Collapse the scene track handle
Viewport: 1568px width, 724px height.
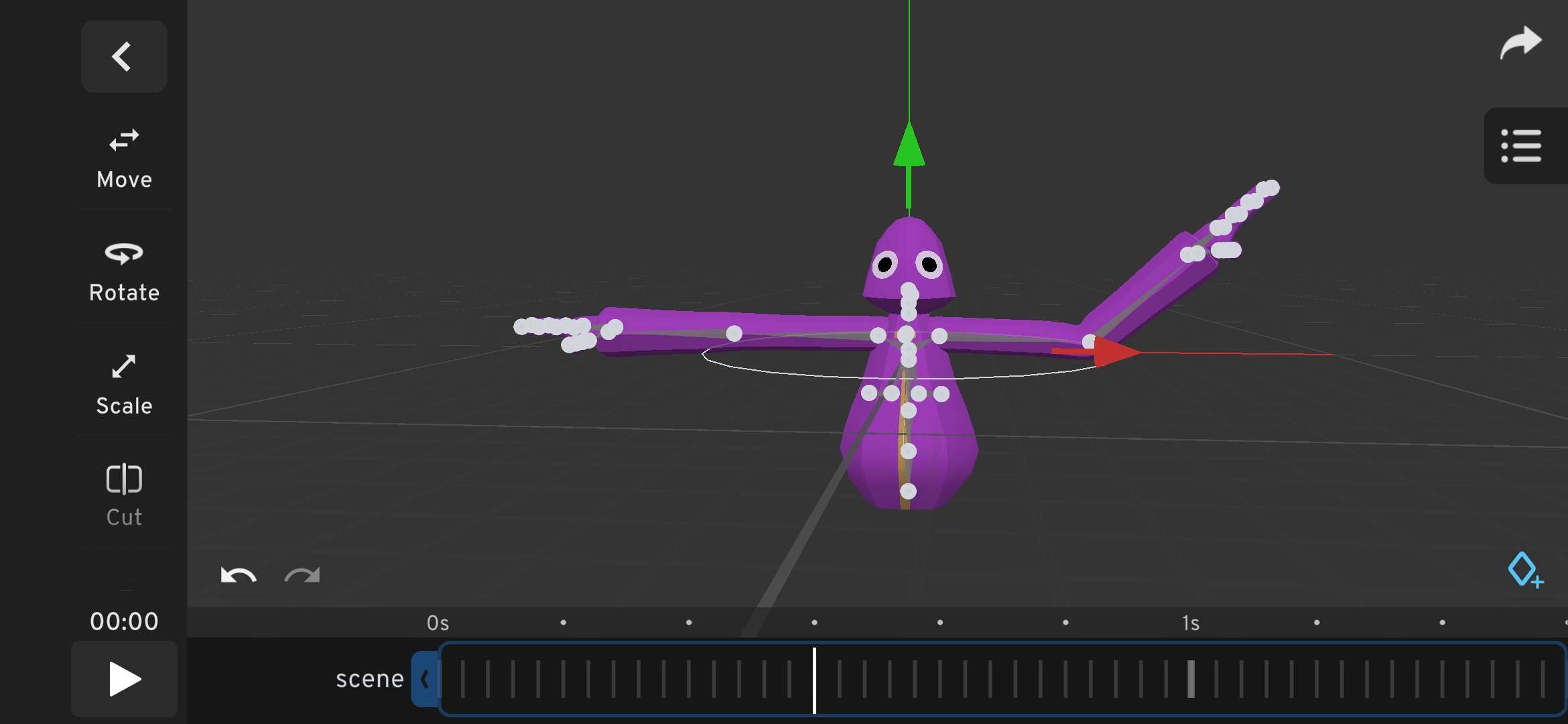pyautogui.click(x=425, y=679)
